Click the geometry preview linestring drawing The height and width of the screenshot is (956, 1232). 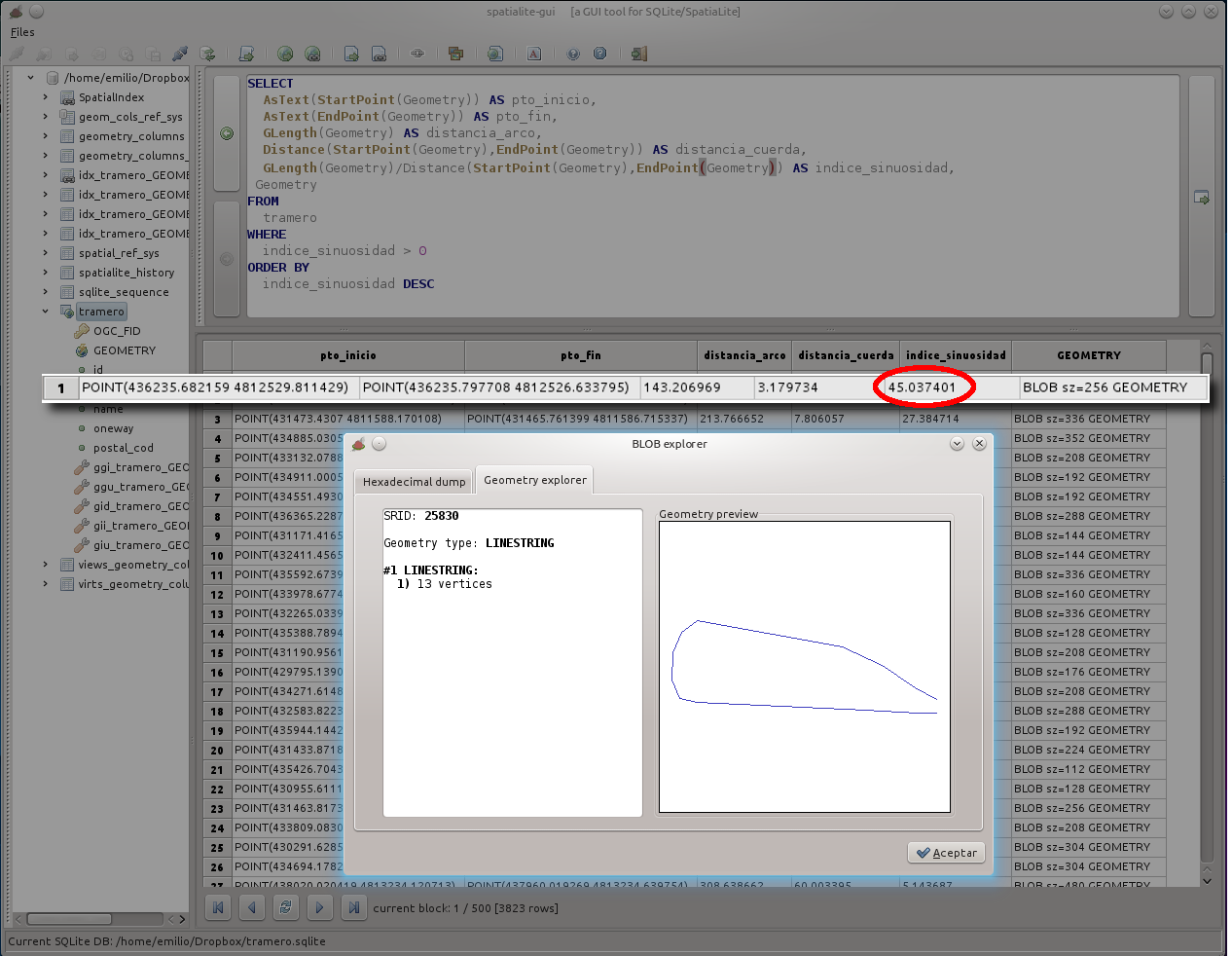coord(805,667)
